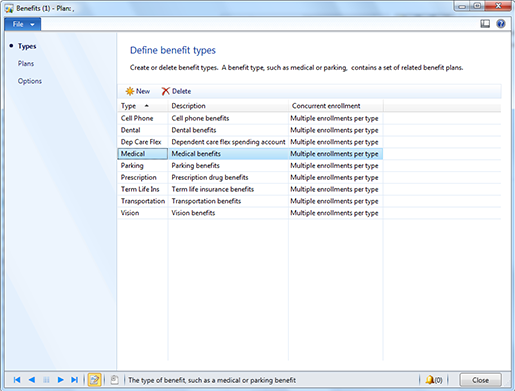Click the 'Dental benefits' description
The image size is (515, 391).
pyautogui.click(x=194, y=130)
